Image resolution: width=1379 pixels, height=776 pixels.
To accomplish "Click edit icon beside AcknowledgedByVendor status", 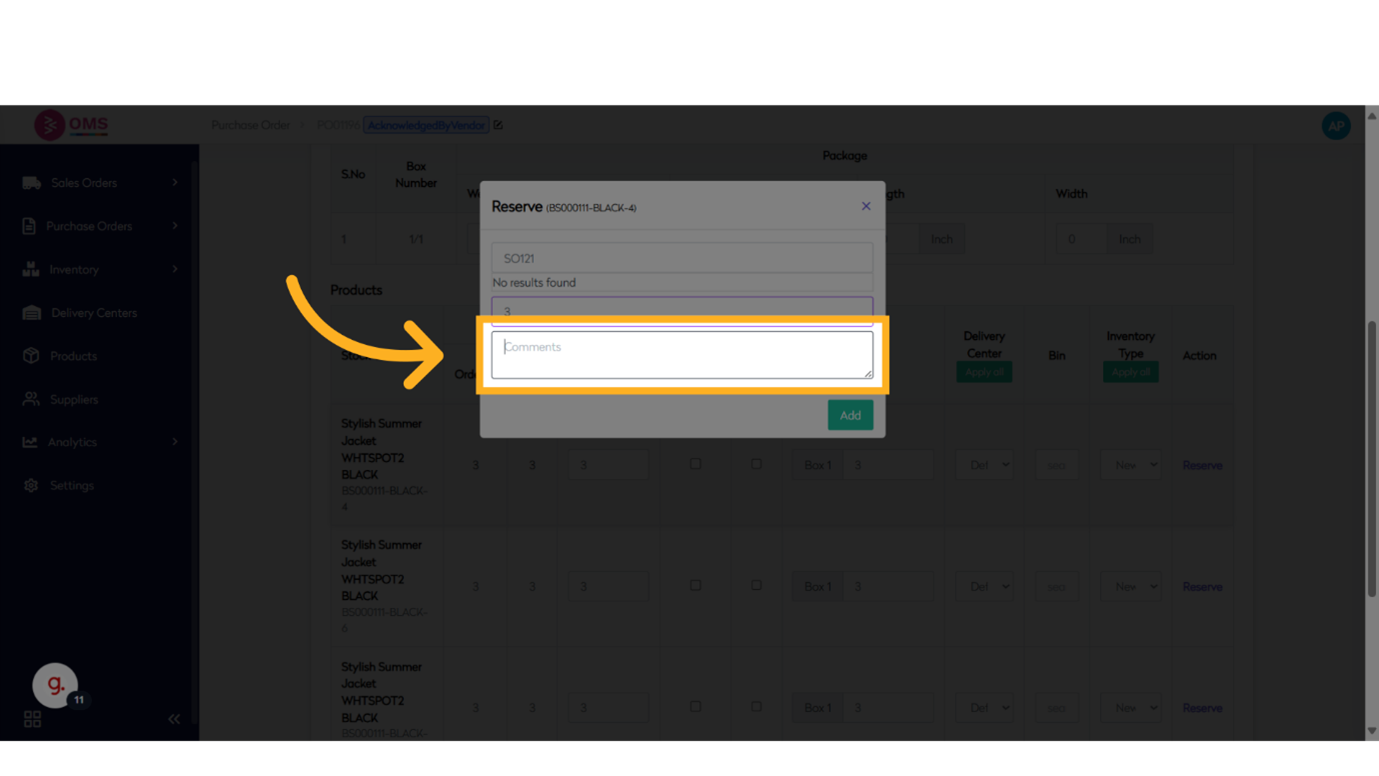I will pos(498,125).
